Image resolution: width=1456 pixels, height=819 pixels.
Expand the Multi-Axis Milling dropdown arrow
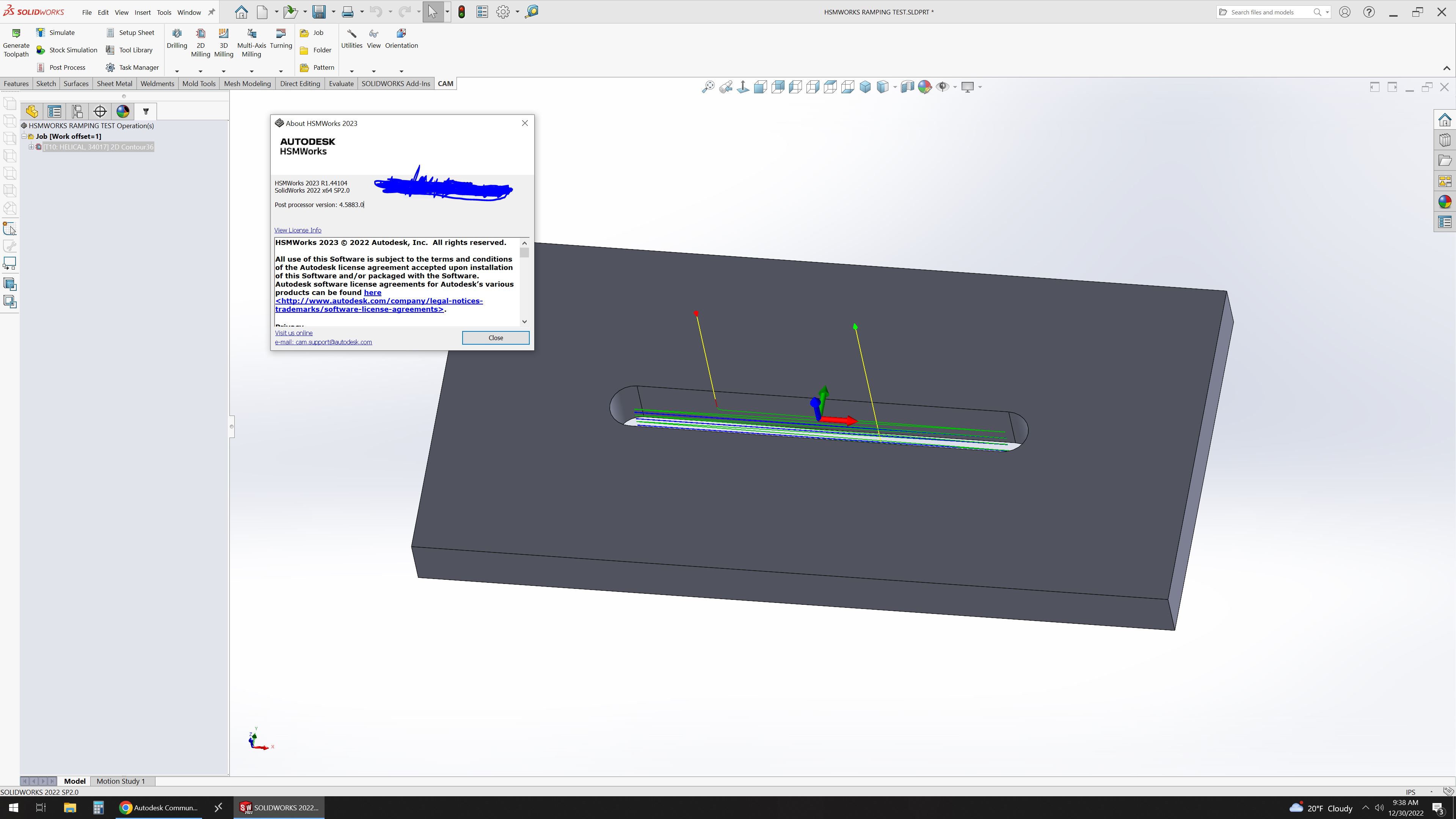251,71
